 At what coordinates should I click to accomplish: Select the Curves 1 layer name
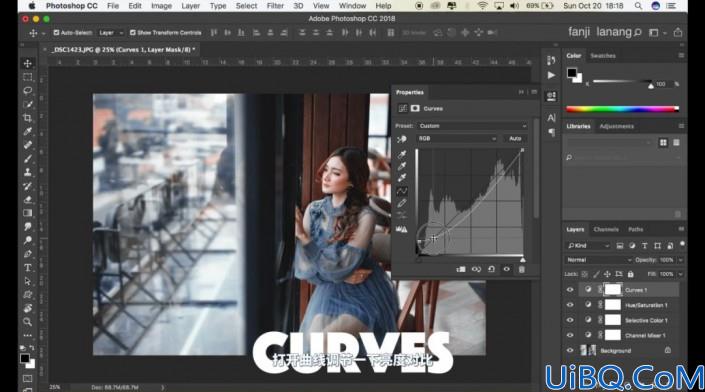636,290
